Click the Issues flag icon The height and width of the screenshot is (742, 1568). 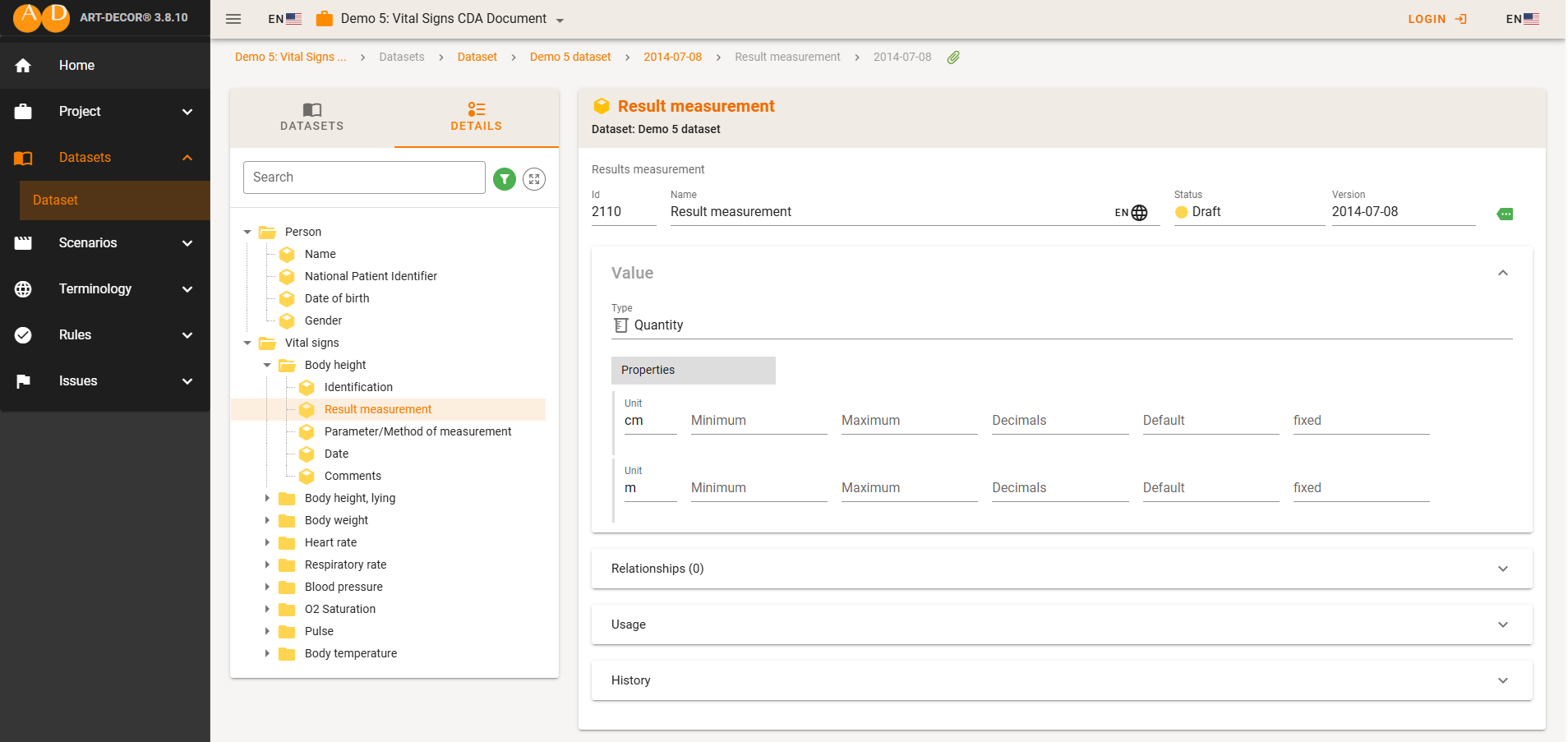(x=23, y=380)
